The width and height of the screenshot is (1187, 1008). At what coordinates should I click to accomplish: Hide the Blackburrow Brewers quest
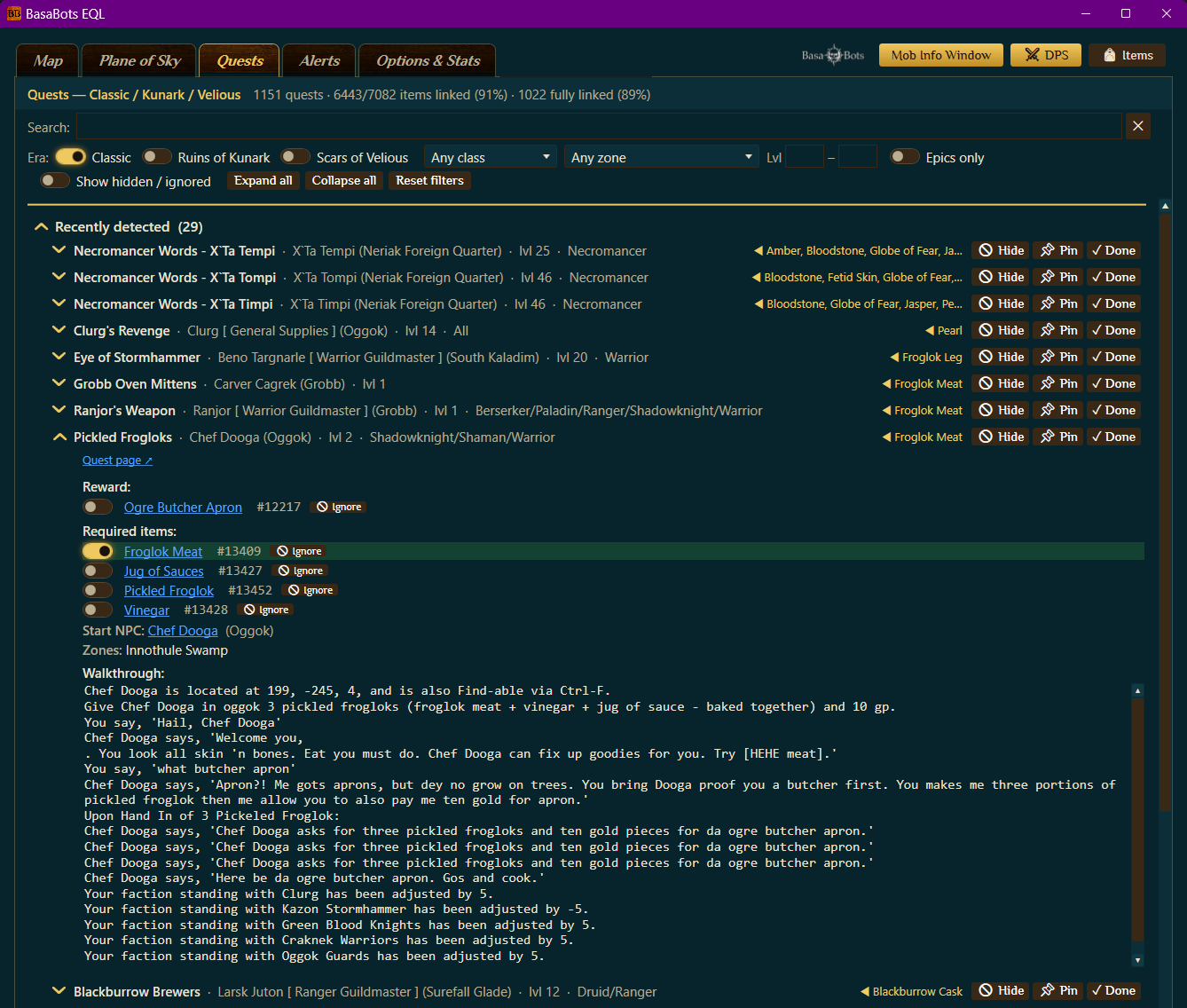pyautogui.click(x=1001, y=990)
